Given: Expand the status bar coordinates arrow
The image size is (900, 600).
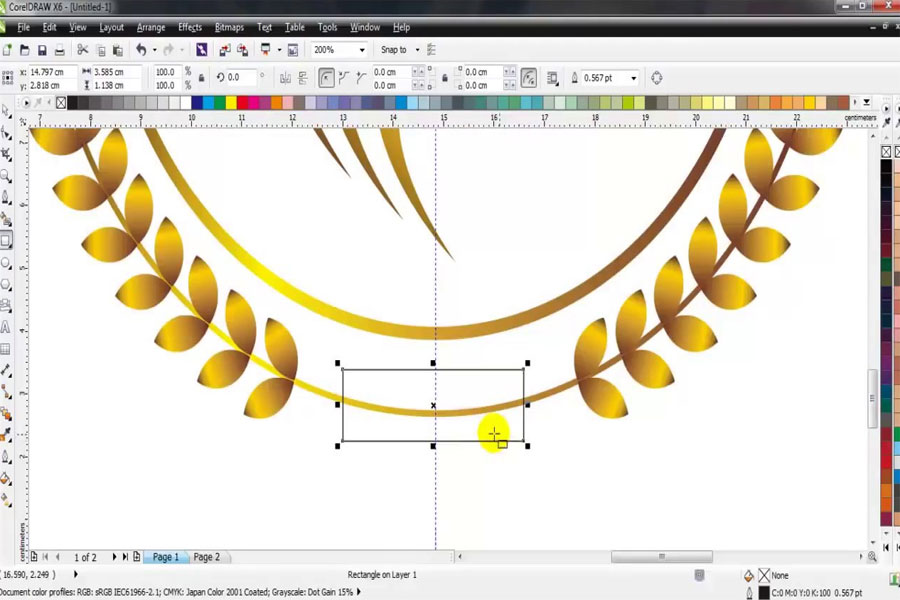Looking at the screenshot, I should click(75, 574).
